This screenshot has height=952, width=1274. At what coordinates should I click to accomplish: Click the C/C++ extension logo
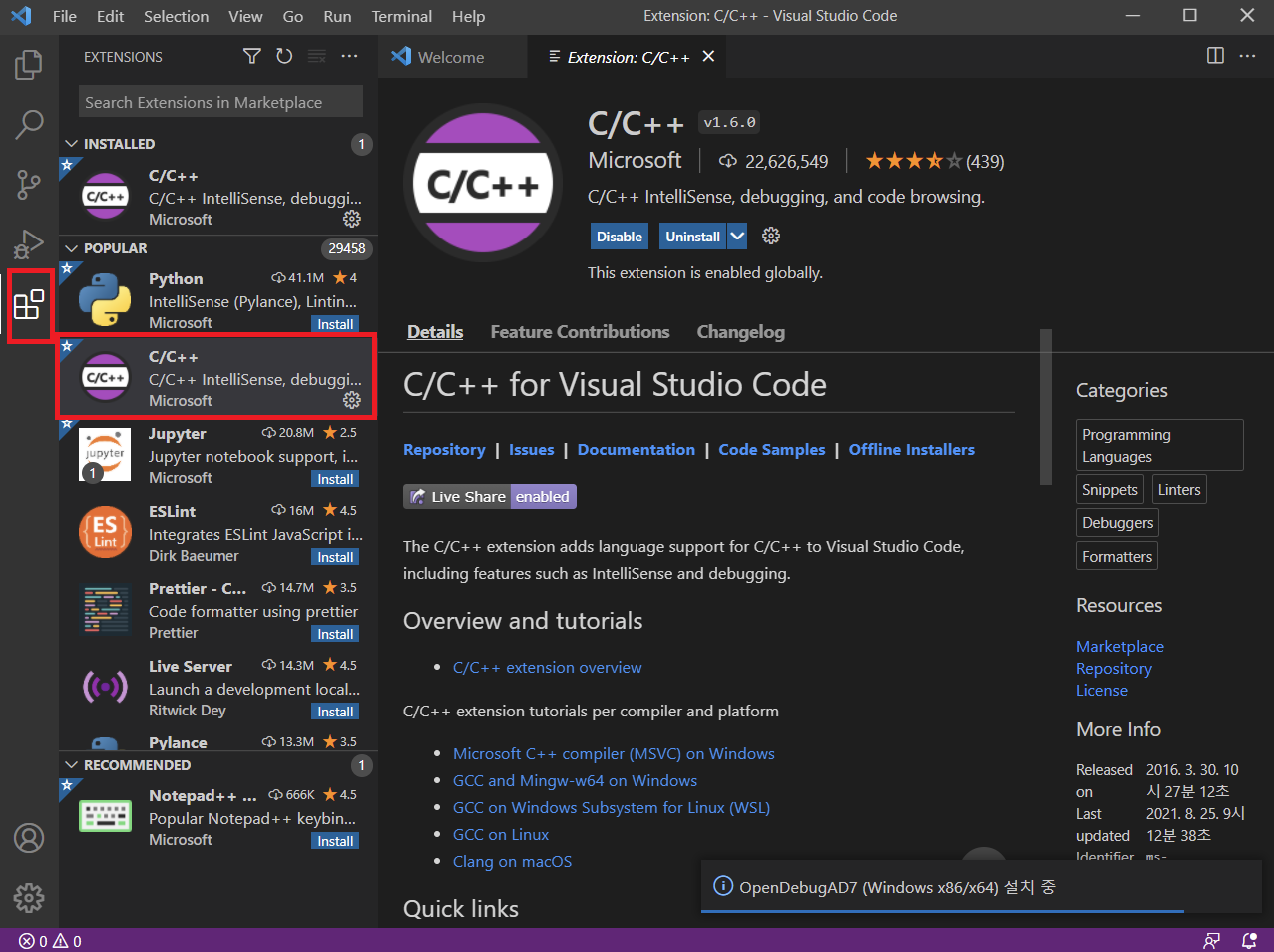(x=483, y=184)
